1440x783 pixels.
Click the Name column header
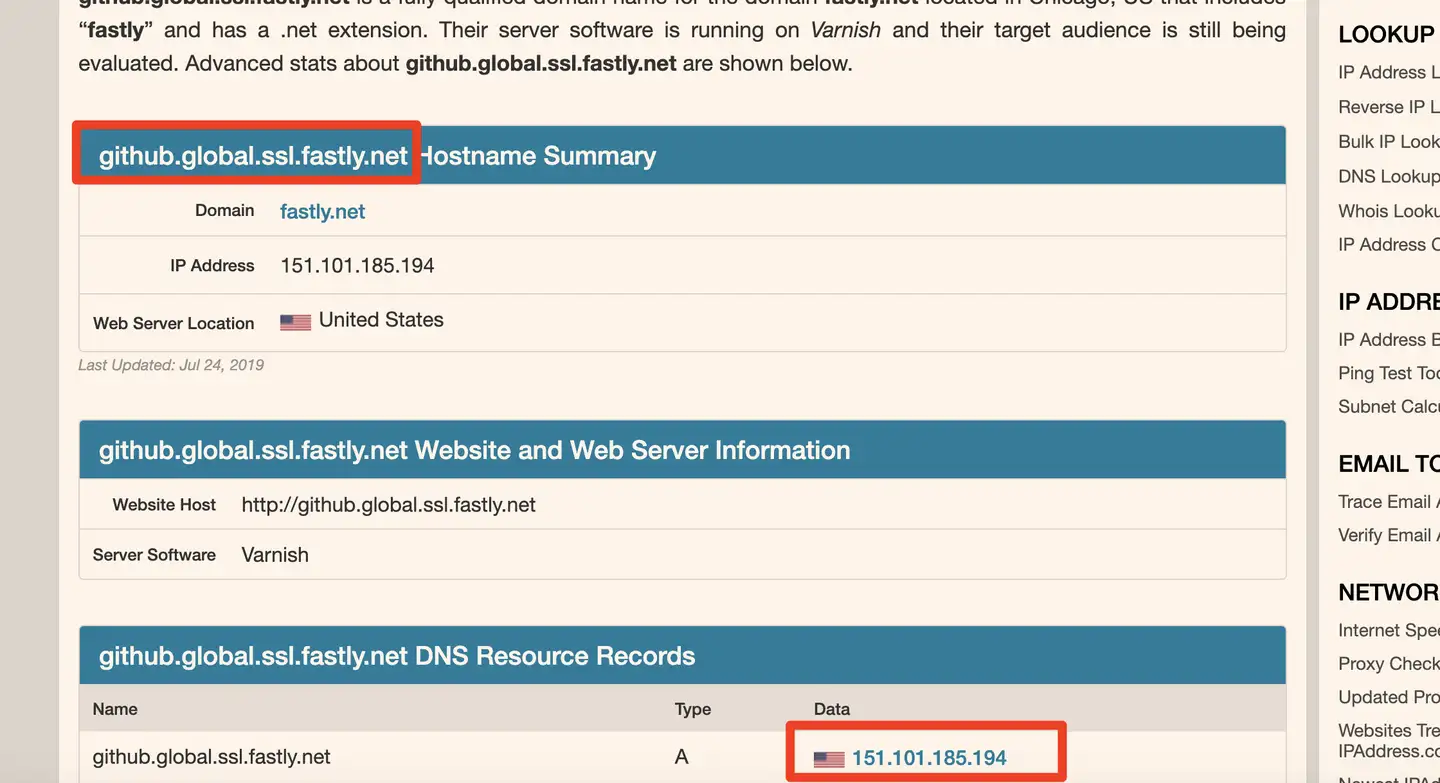tap(115, 709)
